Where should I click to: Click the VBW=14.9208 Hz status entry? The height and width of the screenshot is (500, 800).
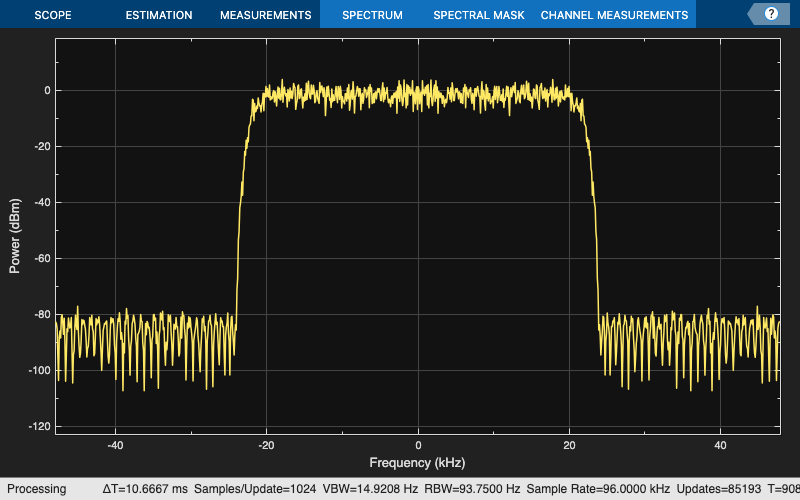(370, 489)
